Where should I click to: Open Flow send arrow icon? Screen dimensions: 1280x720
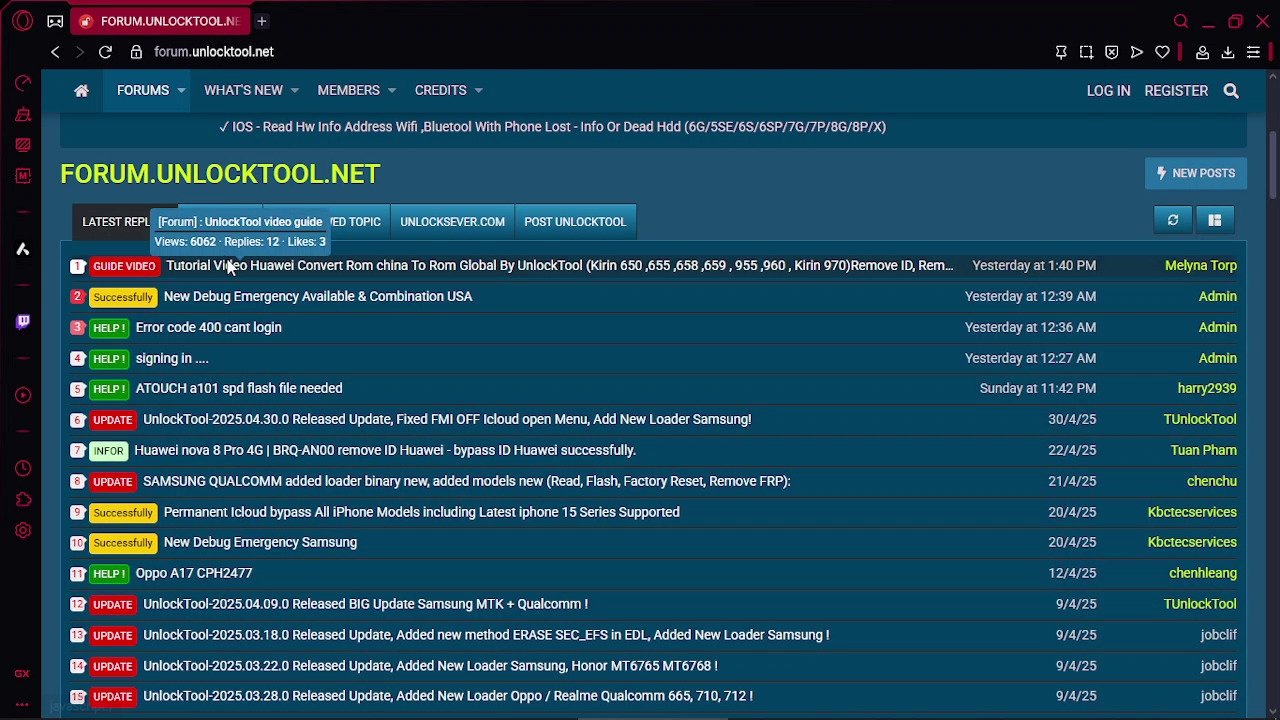[1136, 52]
